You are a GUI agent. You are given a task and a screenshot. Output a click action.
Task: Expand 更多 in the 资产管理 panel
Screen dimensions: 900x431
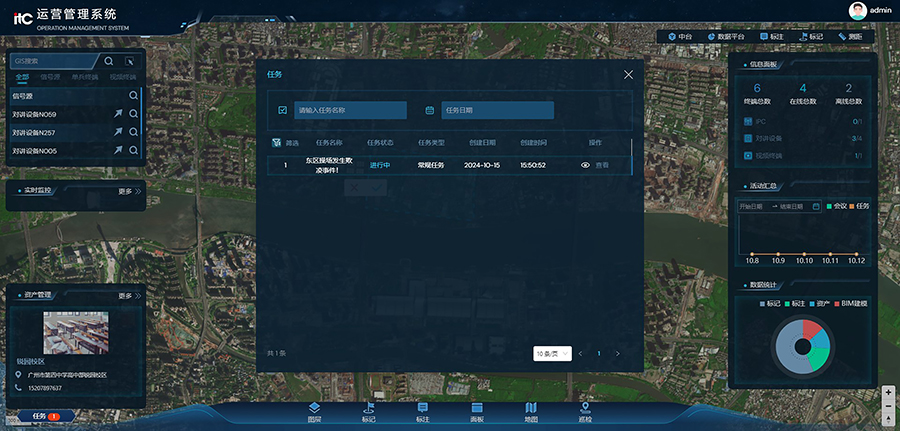pyautogui.click(x=129, y=296)
